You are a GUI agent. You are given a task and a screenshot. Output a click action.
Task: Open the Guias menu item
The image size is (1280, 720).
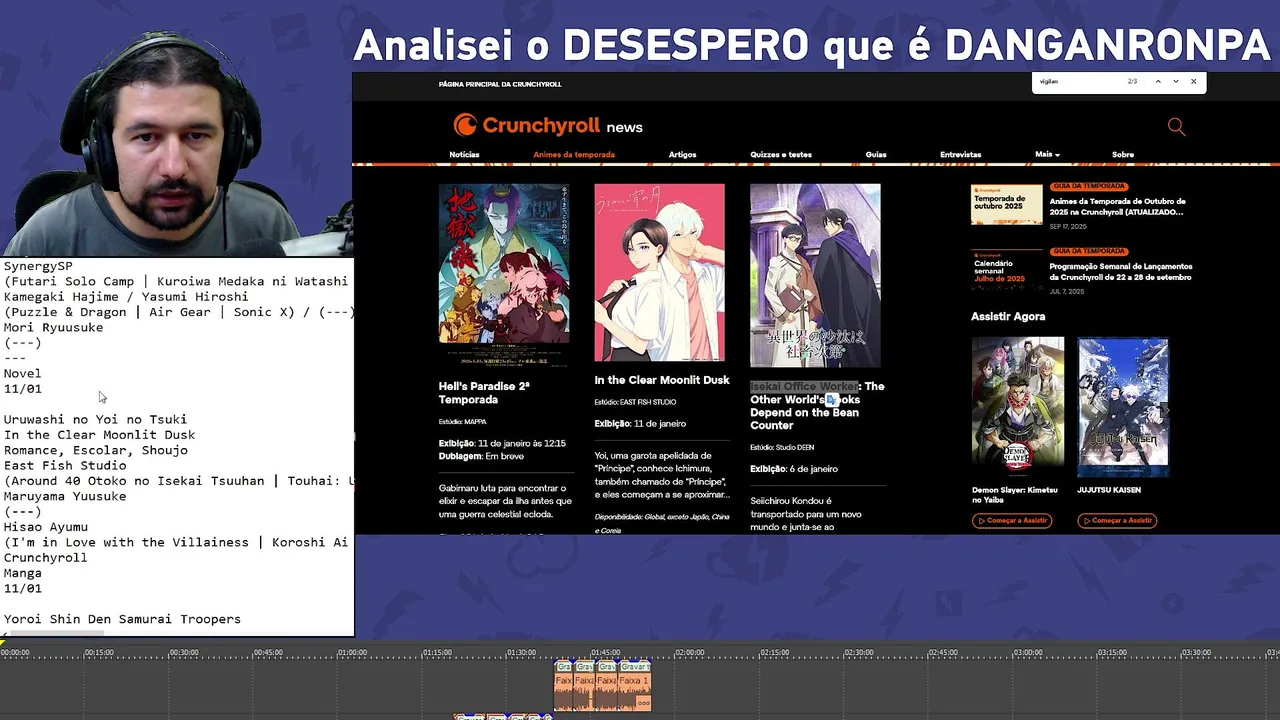[x=876, y=154]
